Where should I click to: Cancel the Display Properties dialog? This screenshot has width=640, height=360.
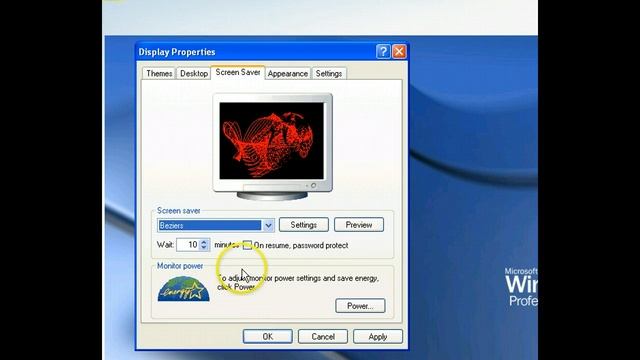pyautogui.click(x=323, y=336)
